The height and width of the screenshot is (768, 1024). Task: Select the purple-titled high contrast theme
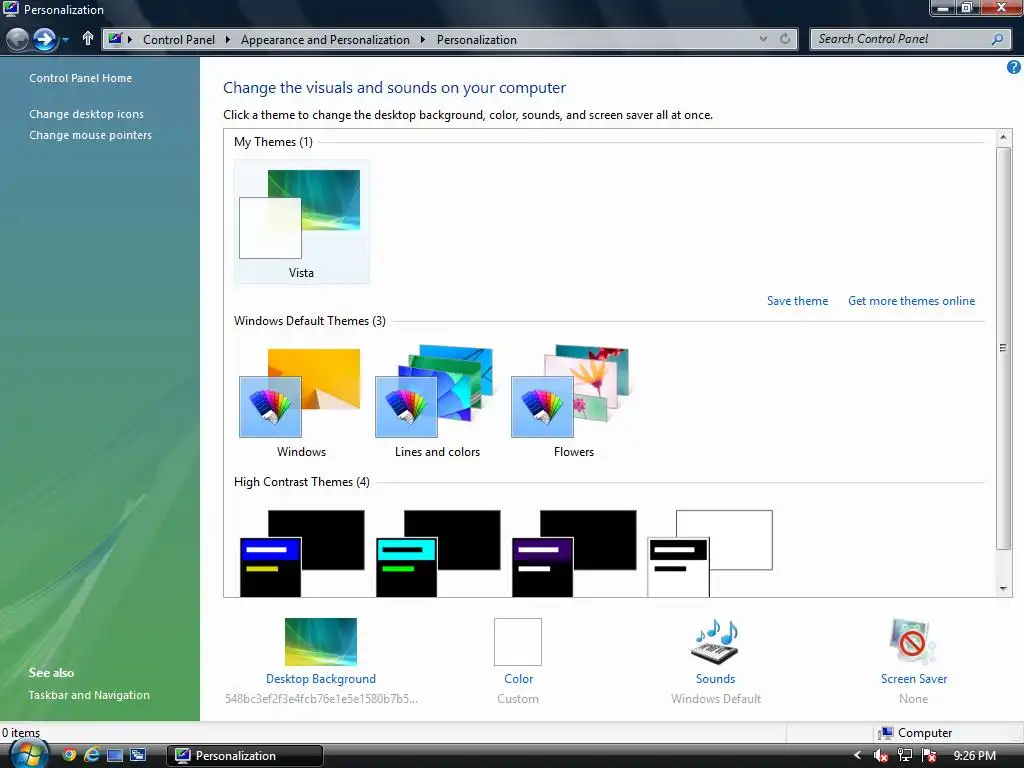click(x=574, y=553)
